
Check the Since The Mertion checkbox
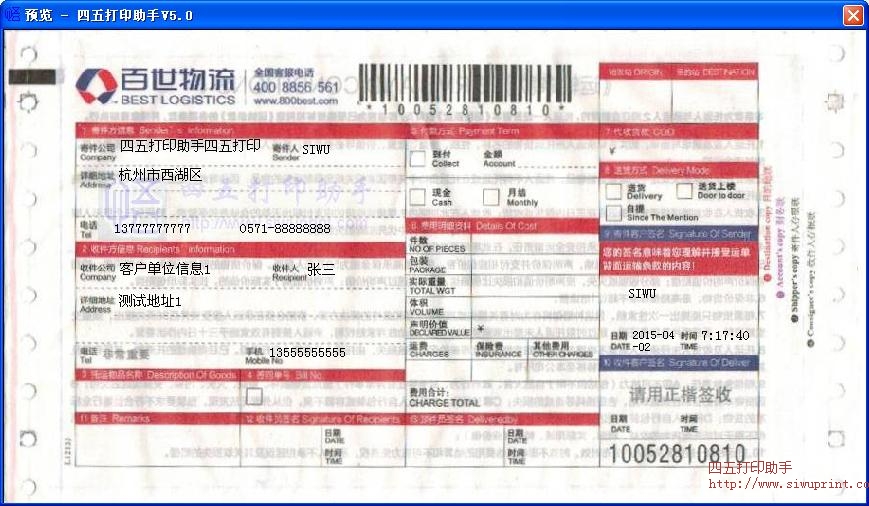[614, 213]
